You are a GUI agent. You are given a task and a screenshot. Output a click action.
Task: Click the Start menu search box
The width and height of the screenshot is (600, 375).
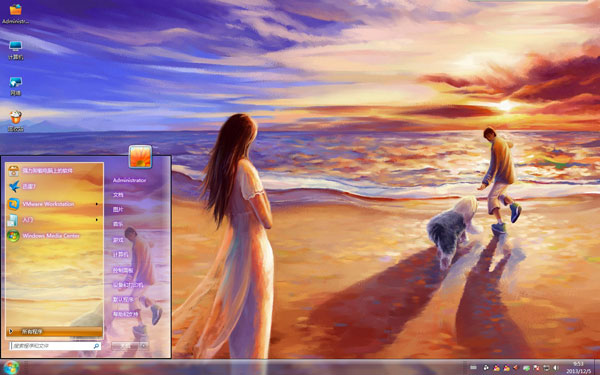coord(55,346)
